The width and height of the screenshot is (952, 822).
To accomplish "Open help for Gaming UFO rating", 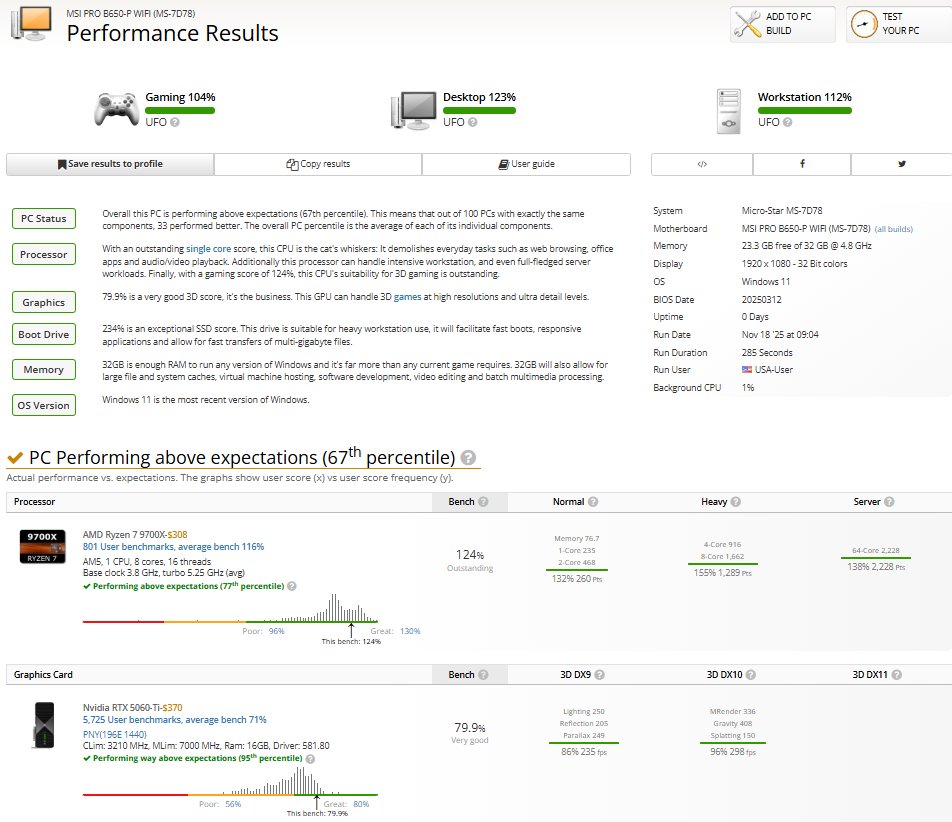I will (x=175, y=122).
